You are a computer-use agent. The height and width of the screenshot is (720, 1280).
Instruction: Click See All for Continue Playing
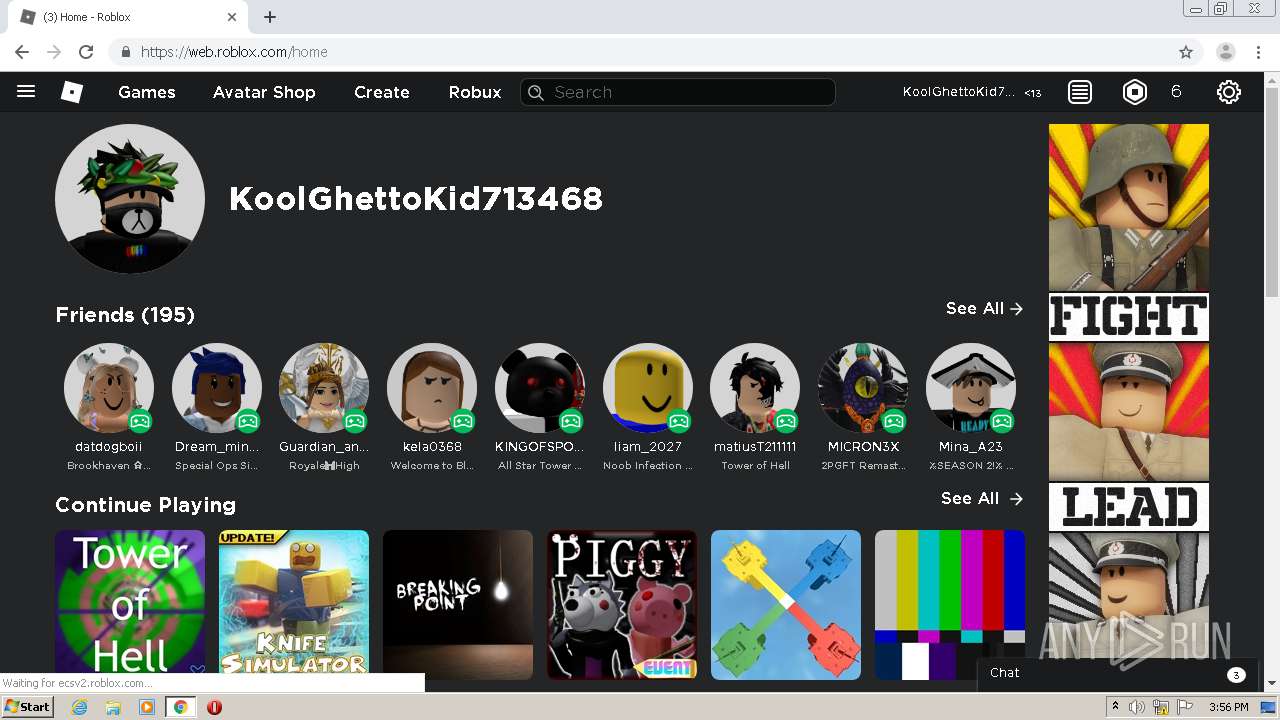pyautogui.click(x=982, y=498)
